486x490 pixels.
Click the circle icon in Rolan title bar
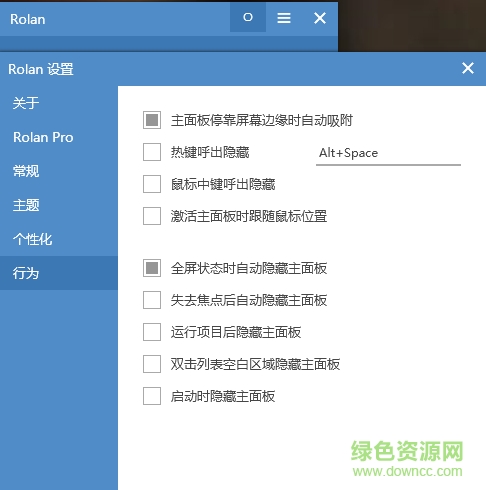tap(248, 17)
